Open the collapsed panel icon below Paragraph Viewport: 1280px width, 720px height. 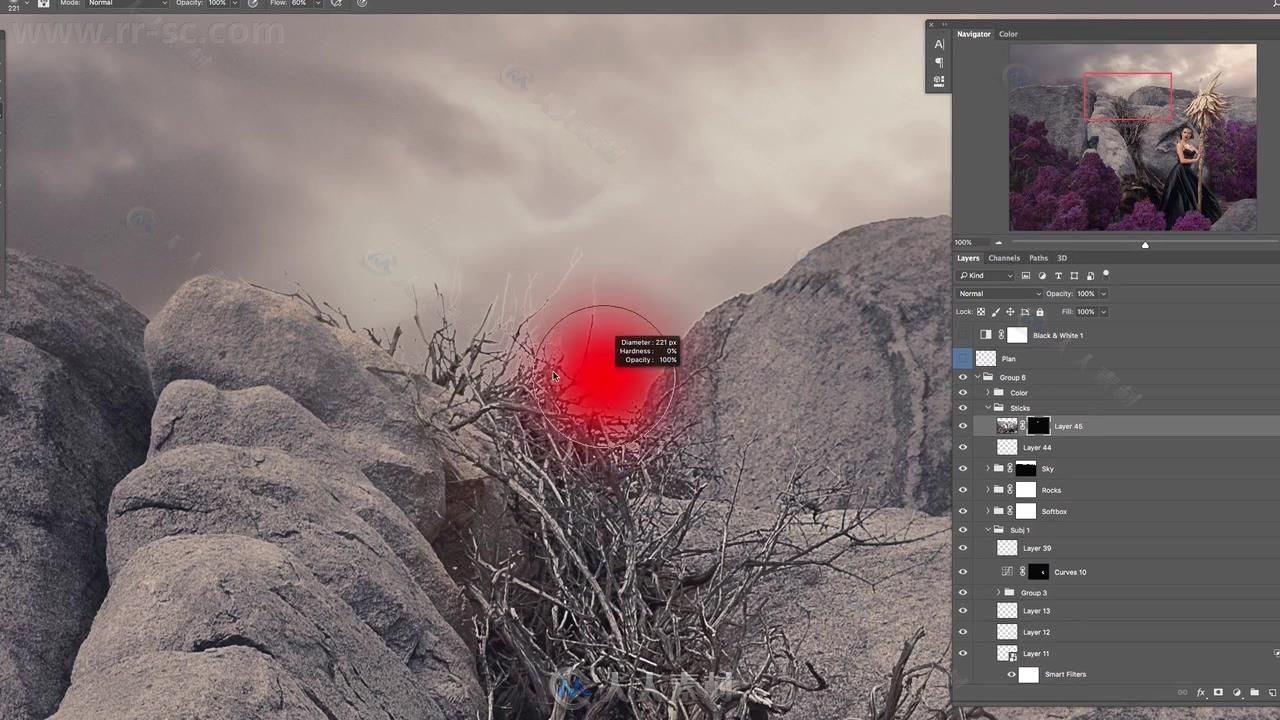coord(939,81)
